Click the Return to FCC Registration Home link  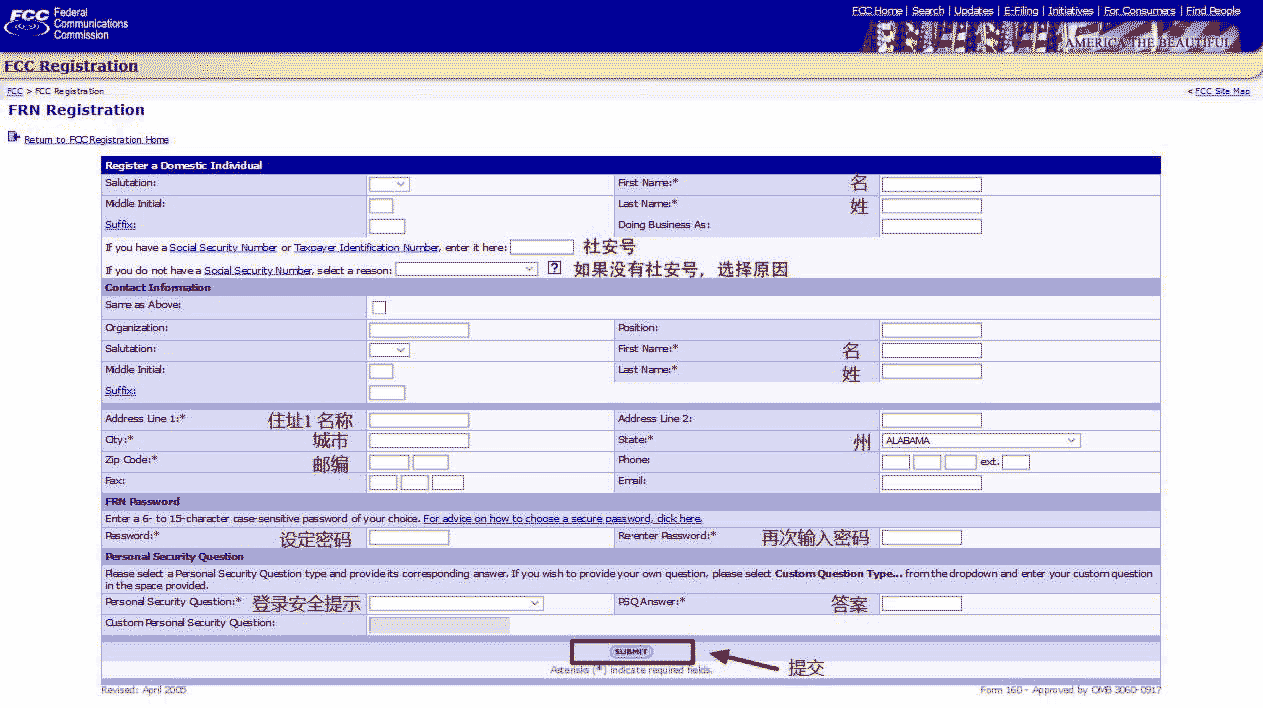[x=96, y=140]
